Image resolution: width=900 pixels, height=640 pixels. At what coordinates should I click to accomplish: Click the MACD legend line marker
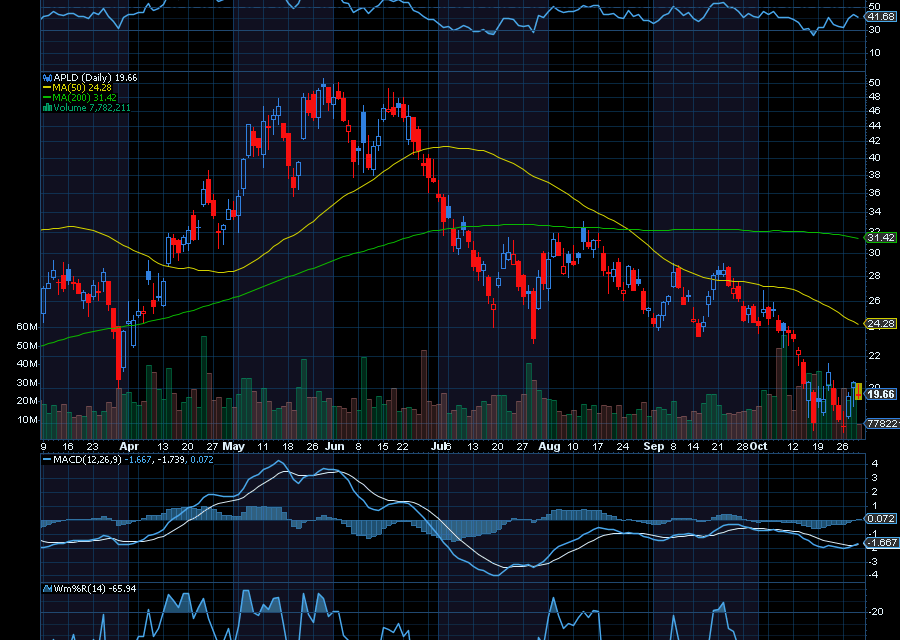(47, 460)
